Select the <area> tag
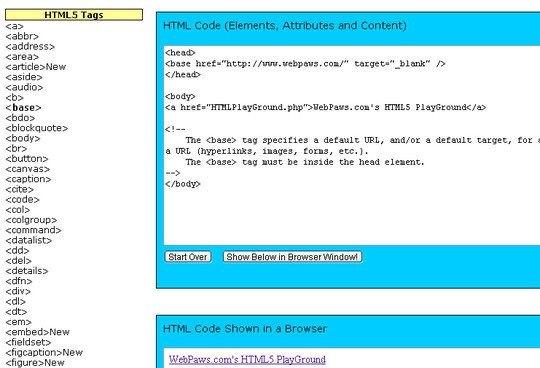 coord(22,56)
